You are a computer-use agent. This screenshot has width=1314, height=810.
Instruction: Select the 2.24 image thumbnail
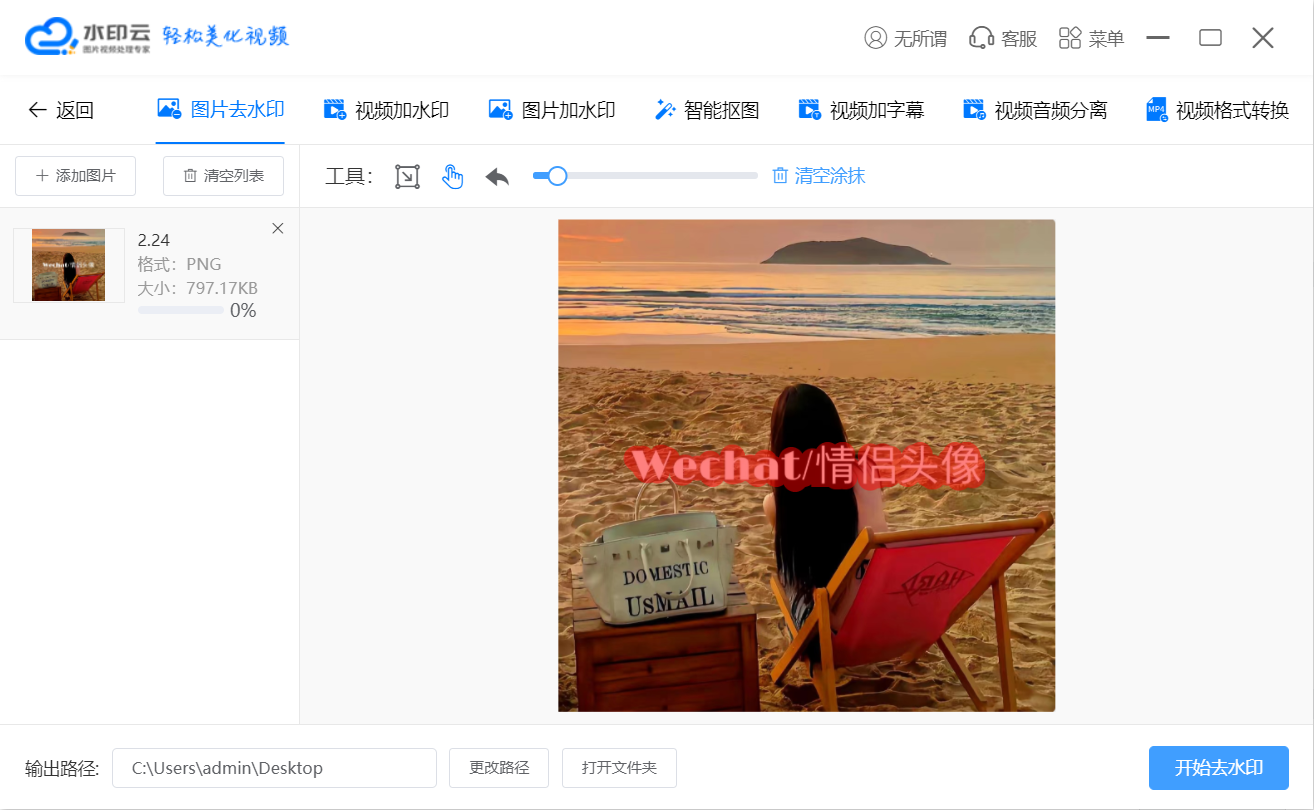[68, 265]
